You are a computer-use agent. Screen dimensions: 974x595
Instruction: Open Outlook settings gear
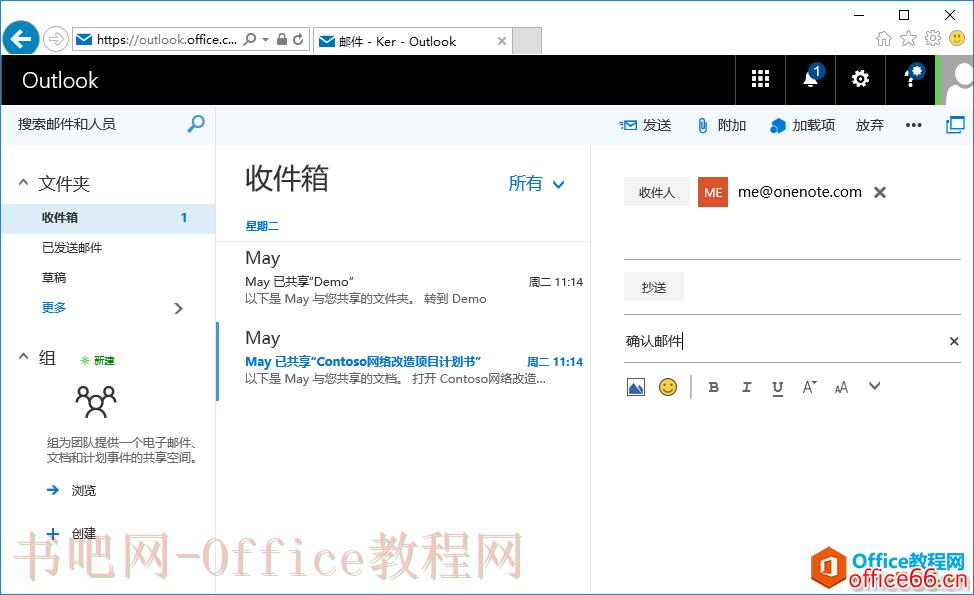(x=860, y=79)
